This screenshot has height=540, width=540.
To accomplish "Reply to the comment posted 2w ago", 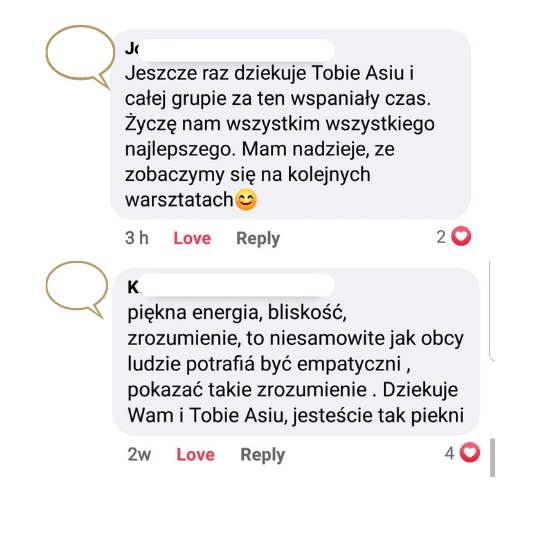I will (x=262, y=455).
